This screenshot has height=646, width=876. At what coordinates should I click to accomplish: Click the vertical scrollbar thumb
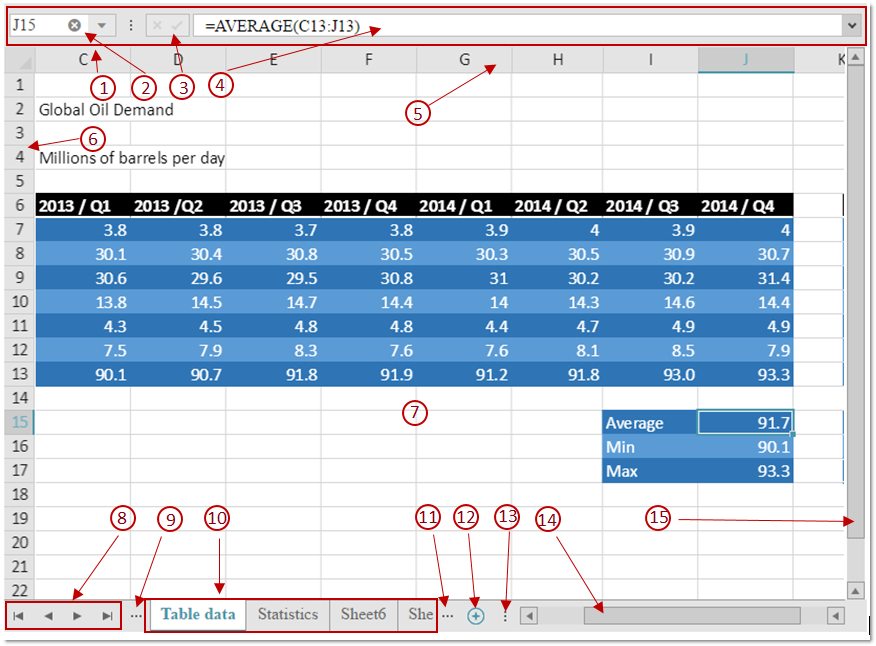[x=855, y=300]
